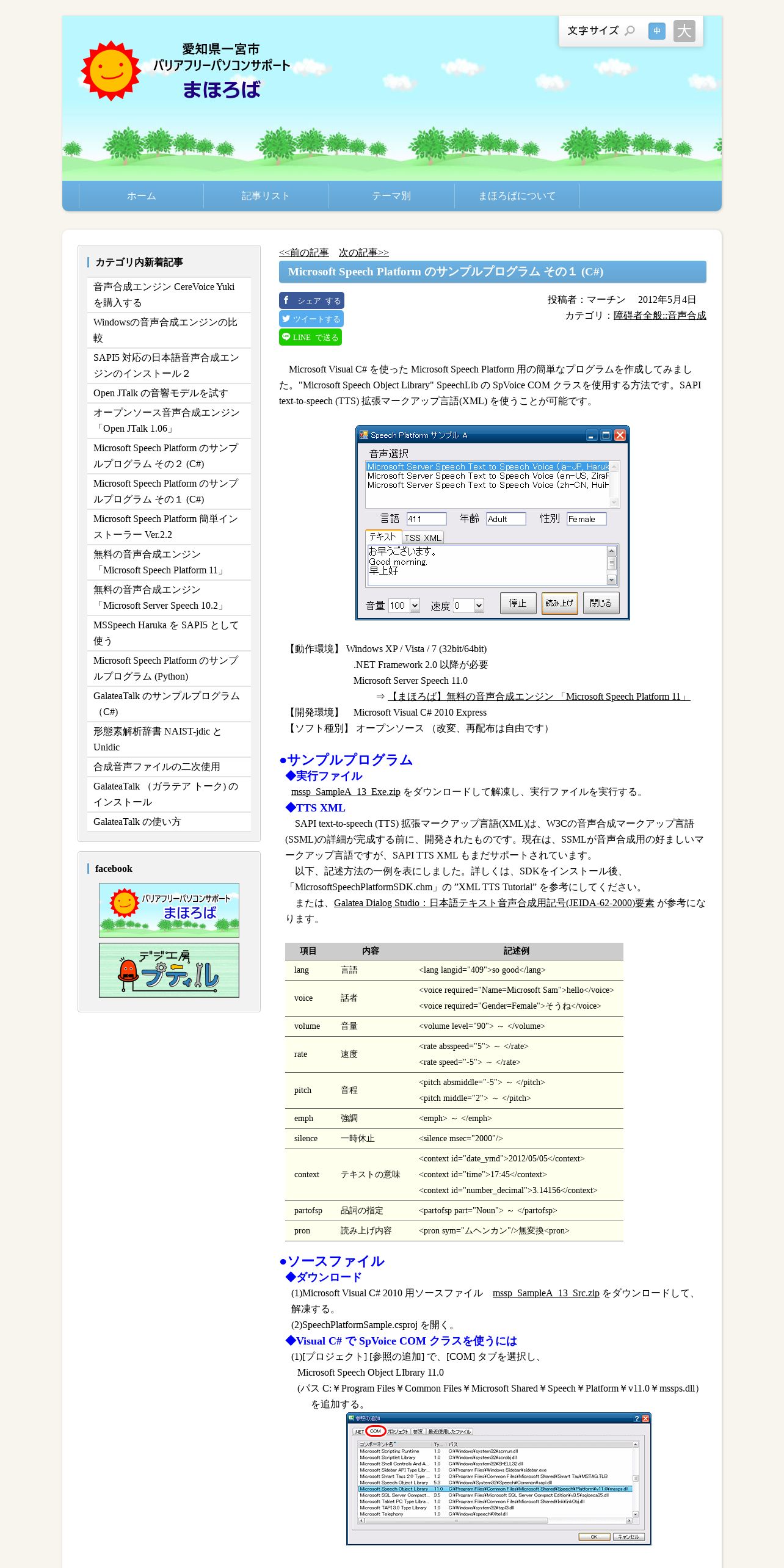The image size is (784, 1568).
Task: Open sidebar article Open JTalk 1.06
Action: pos(169,421)
